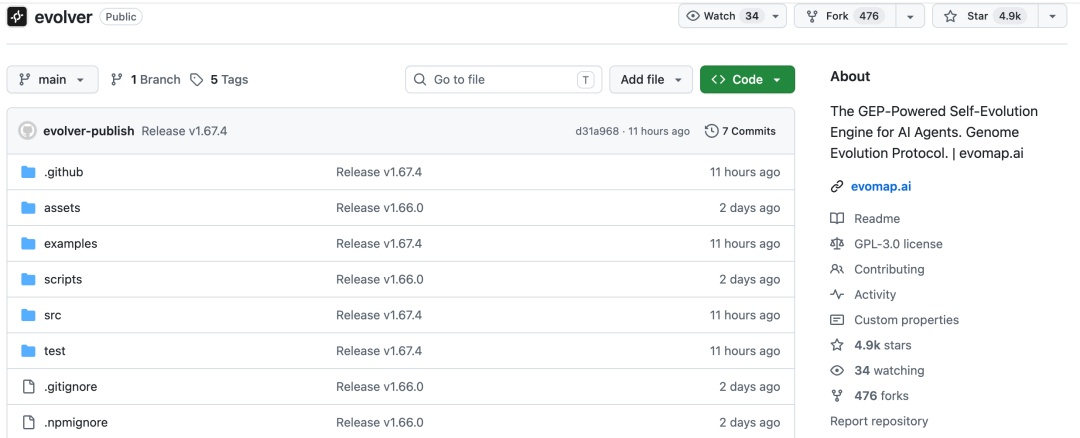Viewport: 1080px width, 438px height.
Task: Click the link icon beside evomap.ai
Action: tap(837, 186)
